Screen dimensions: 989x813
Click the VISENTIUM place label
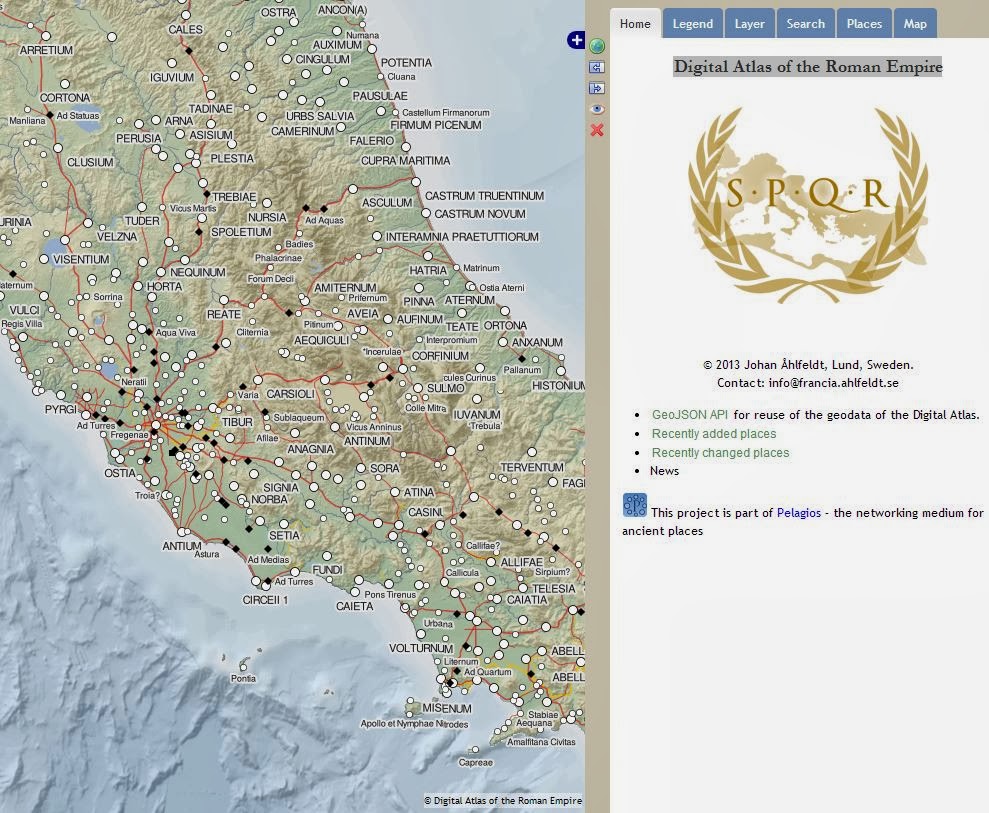tap(81, 259)
